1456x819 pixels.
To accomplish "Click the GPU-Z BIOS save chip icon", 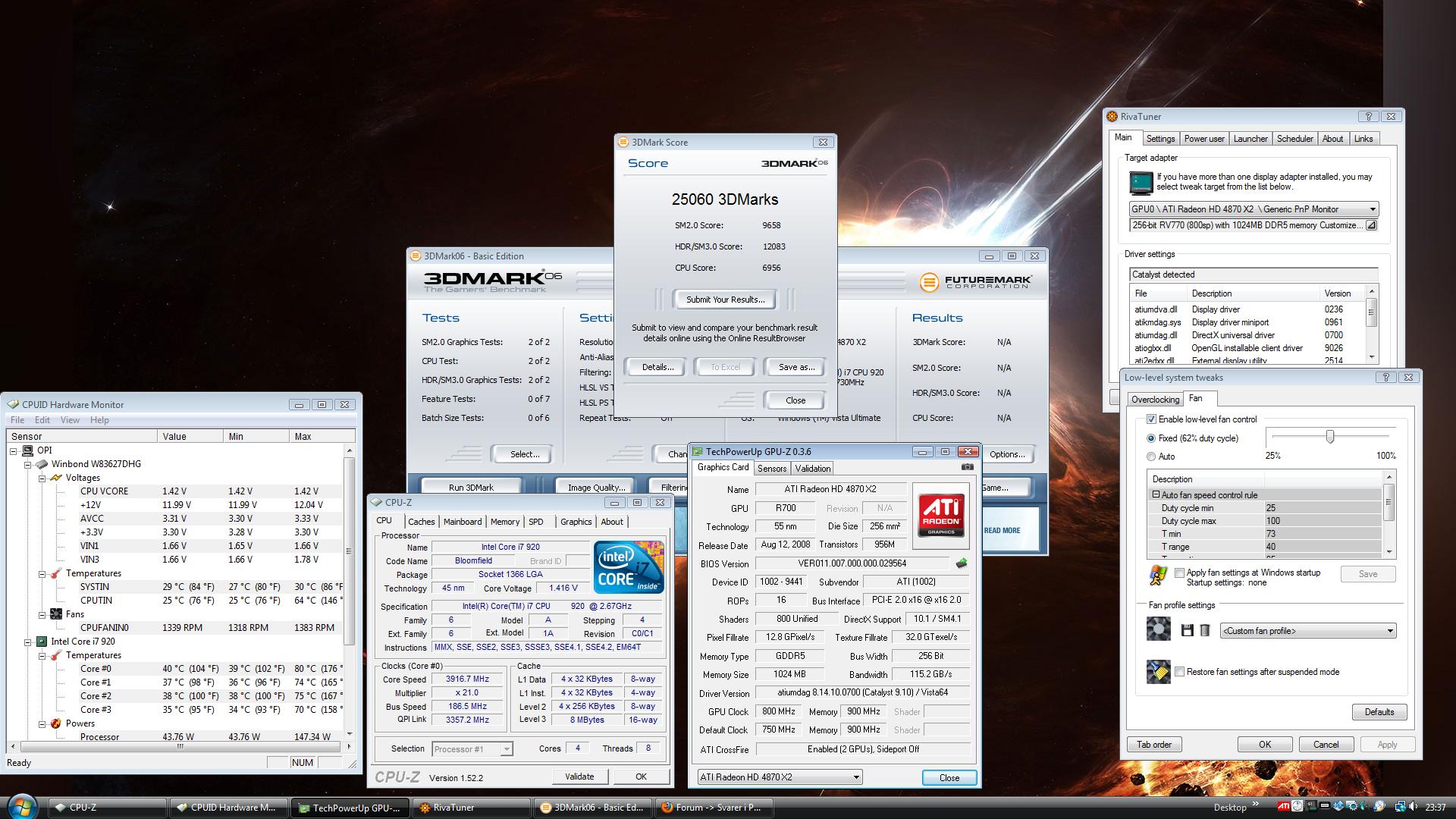I will point(962,563).
